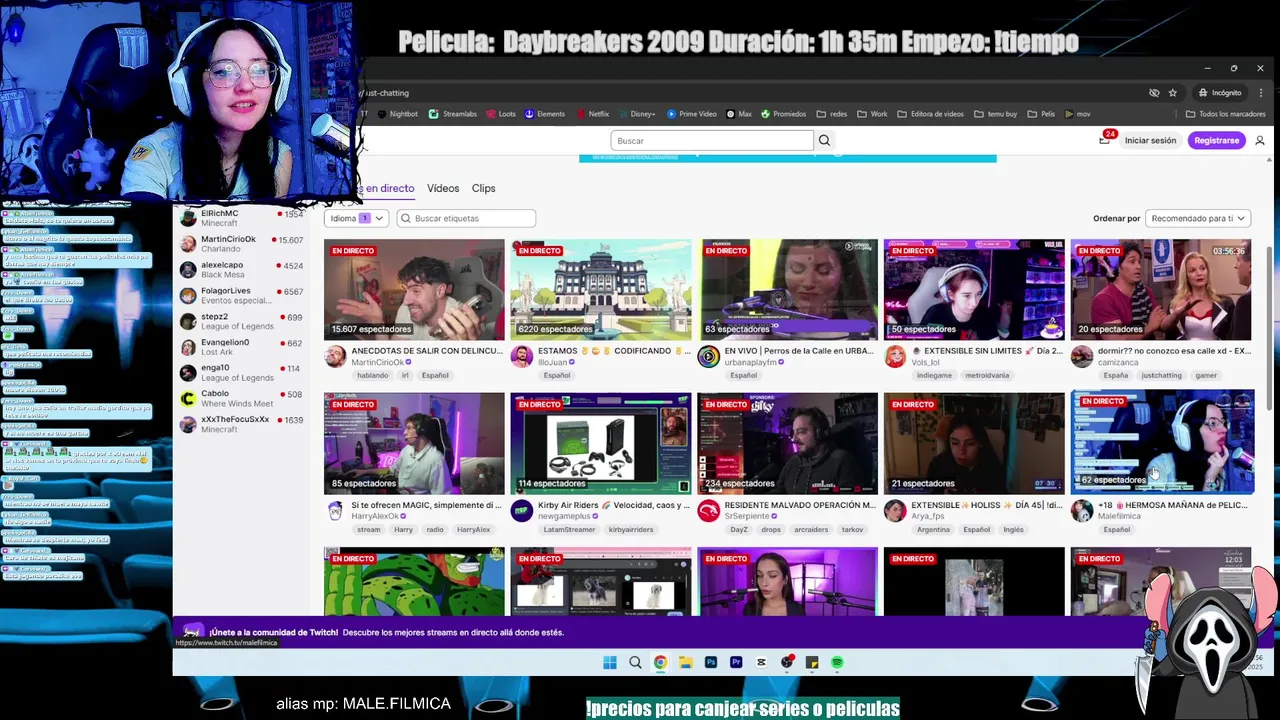This screenshot has width=1280, height=720.
Task: Click into the Buscar search field
Action: pos(712,141)
